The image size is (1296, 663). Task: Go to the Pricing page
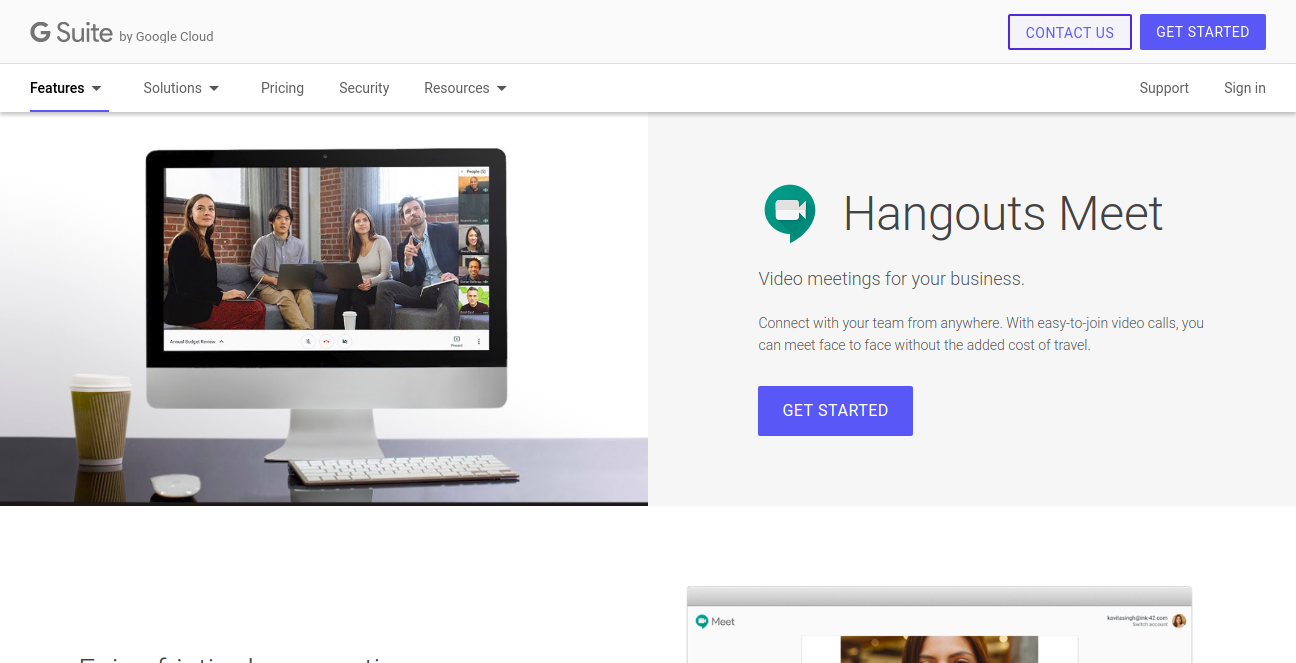282,88
